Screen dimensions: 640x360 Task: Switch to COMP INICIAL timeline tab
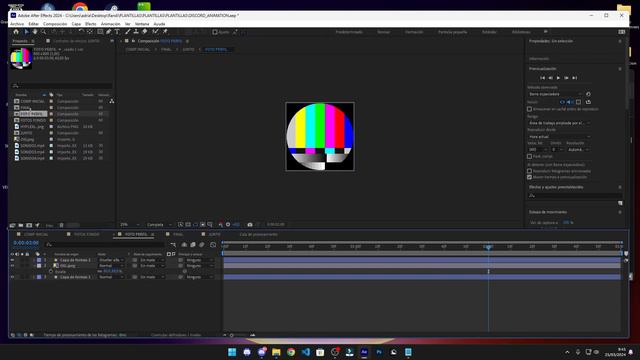(36, 234)
